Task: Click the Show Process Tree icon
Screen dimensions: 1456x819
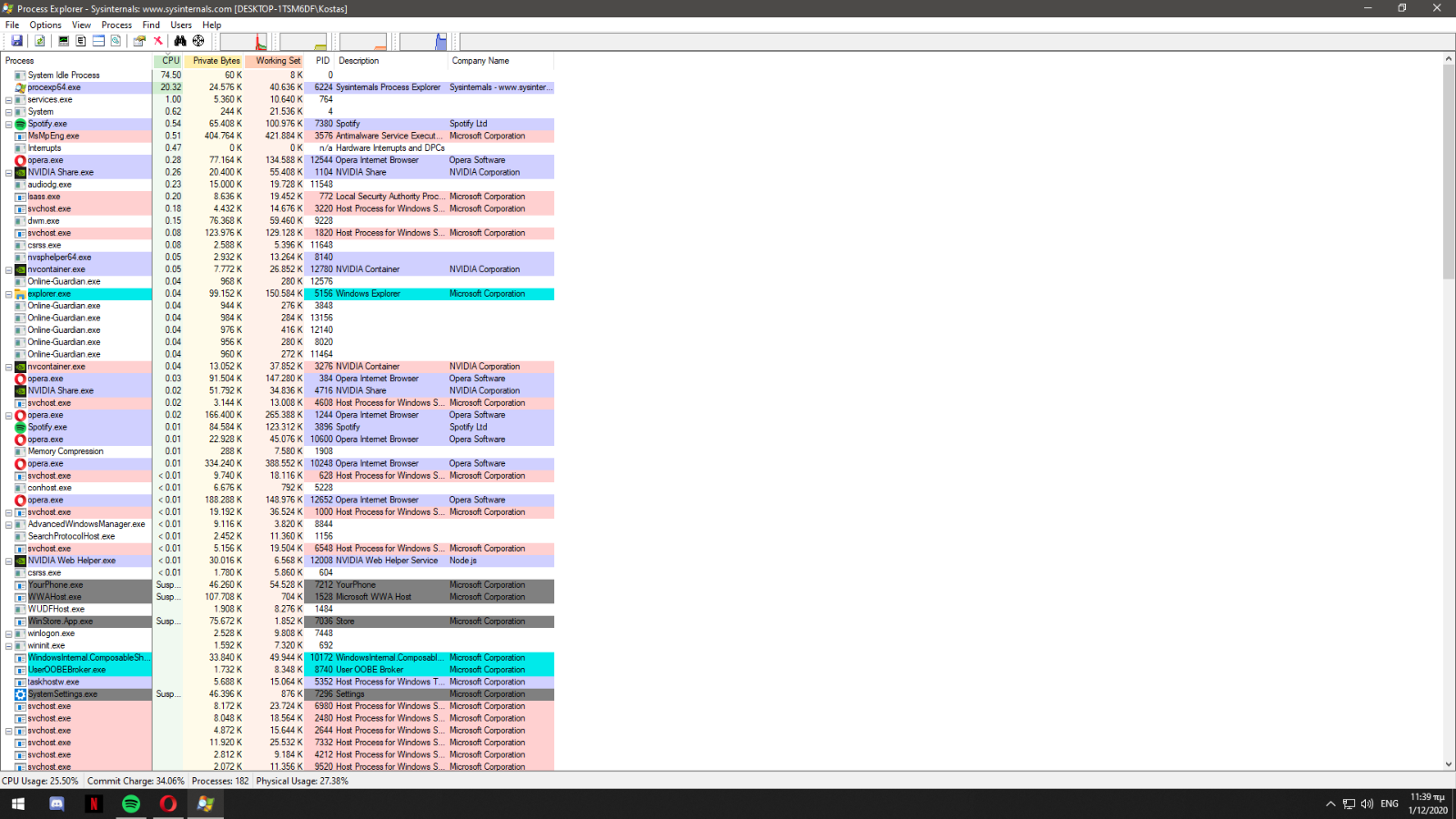Action: point(81,41)
